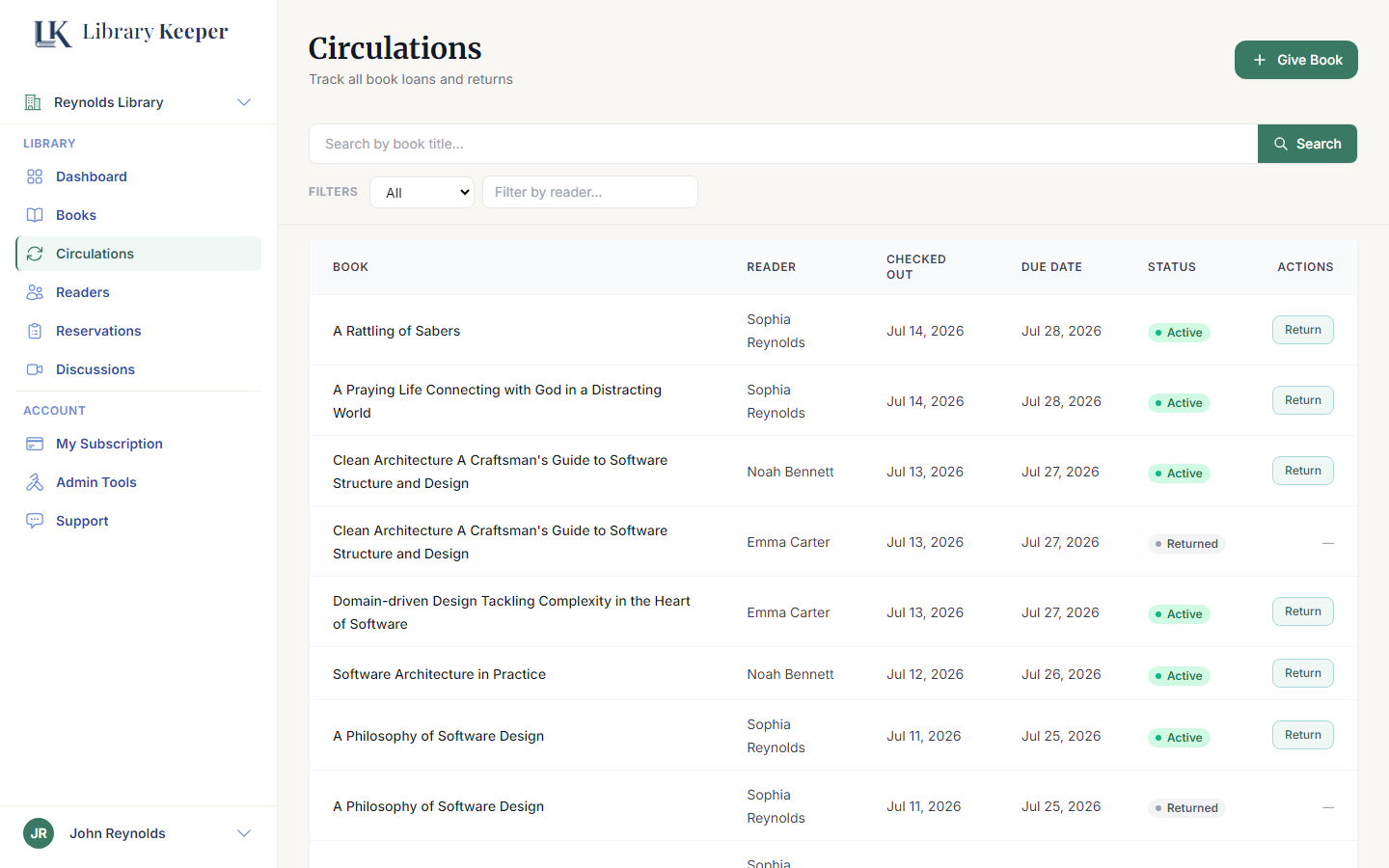Click the Jul 26, 2026 due date
1389x868 pixels.
[1061, 674]
